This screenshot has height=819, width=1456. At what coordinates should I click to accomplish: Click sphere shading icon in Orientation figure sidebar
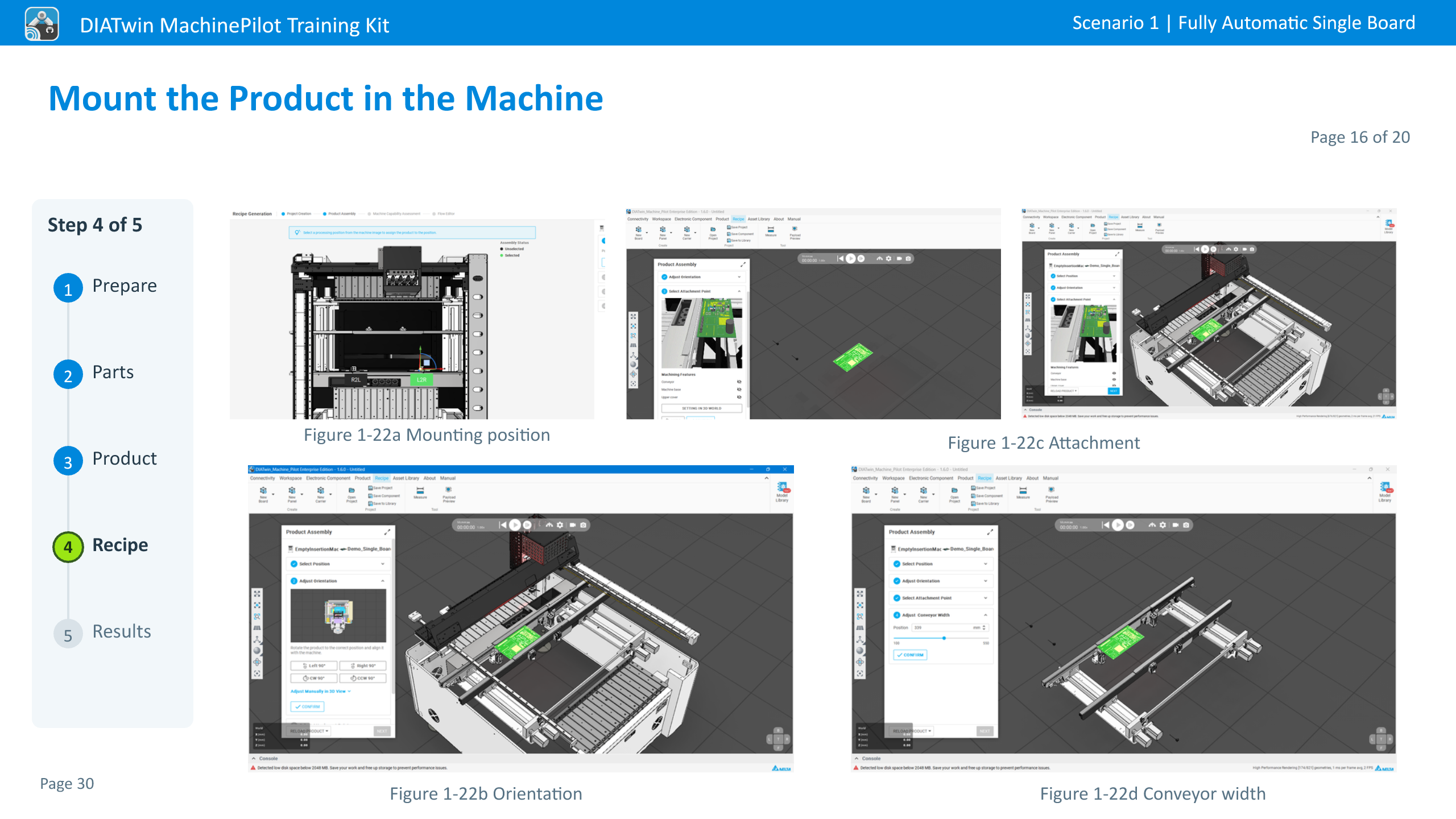click(257, 651)
